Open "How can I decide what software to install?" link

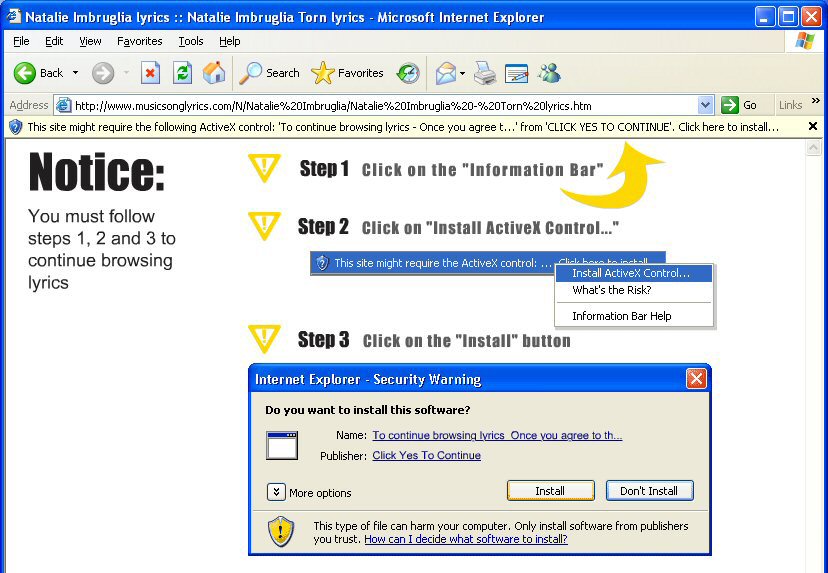coord(465,539)
